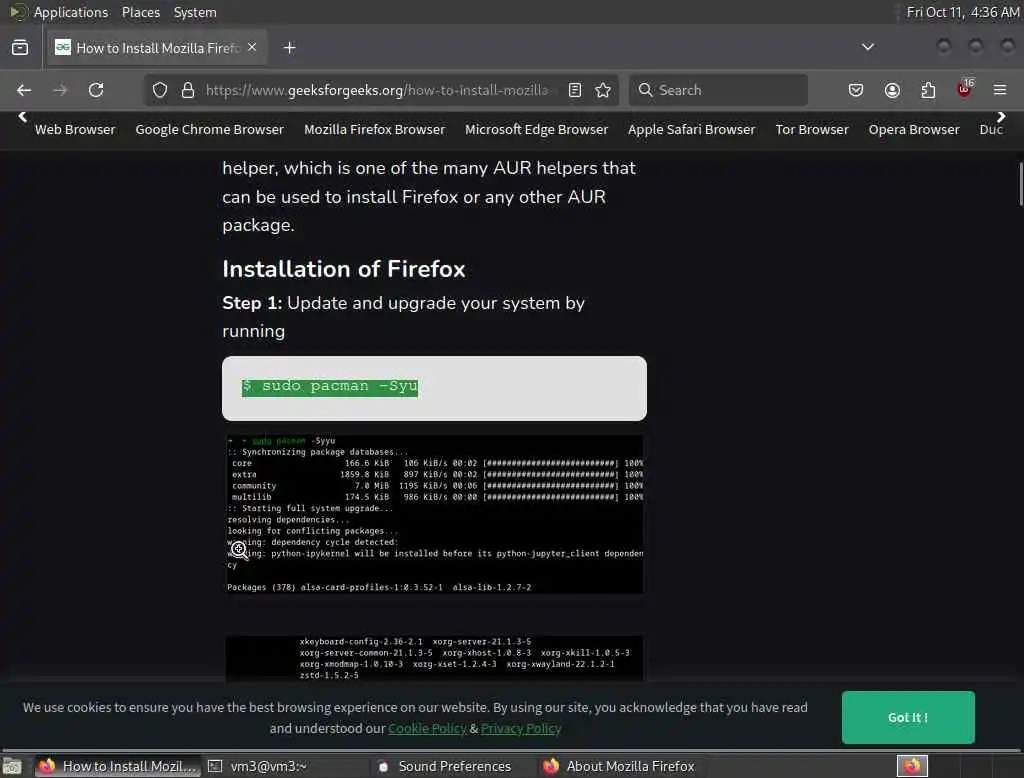This screenshot has height=778, width=1024.
Task: Open the System menu
Action: (x=195, y=12)
